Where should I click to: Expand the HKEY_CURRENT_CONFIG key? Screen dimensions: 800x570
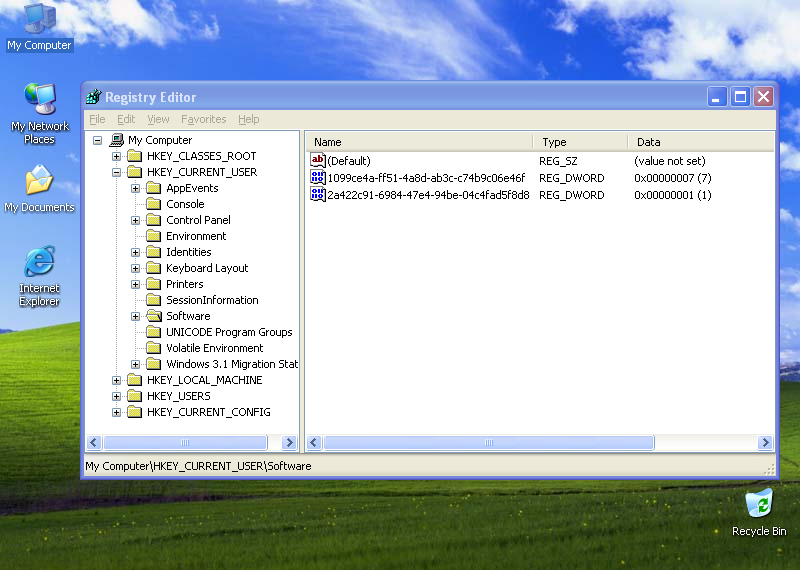point(116,412)
